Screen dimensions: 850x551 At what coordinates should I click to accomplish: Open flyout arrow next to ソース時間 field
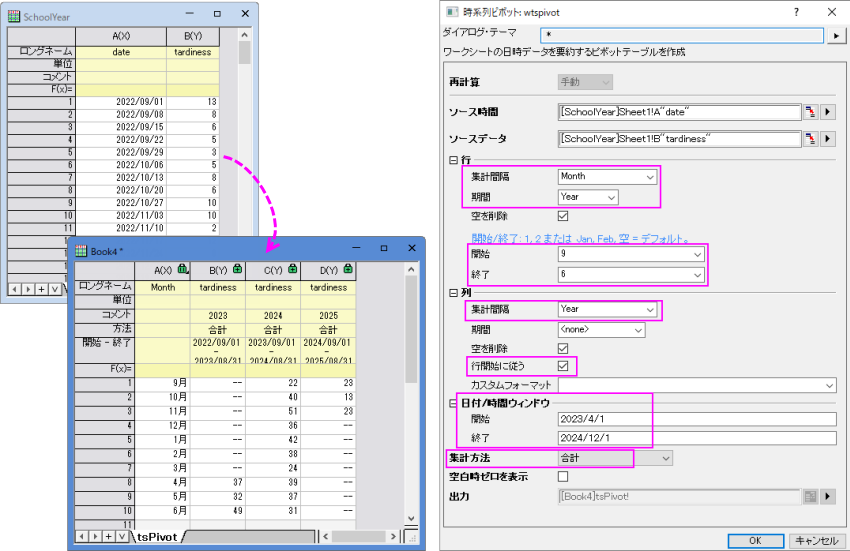click(x=827, y=112)
